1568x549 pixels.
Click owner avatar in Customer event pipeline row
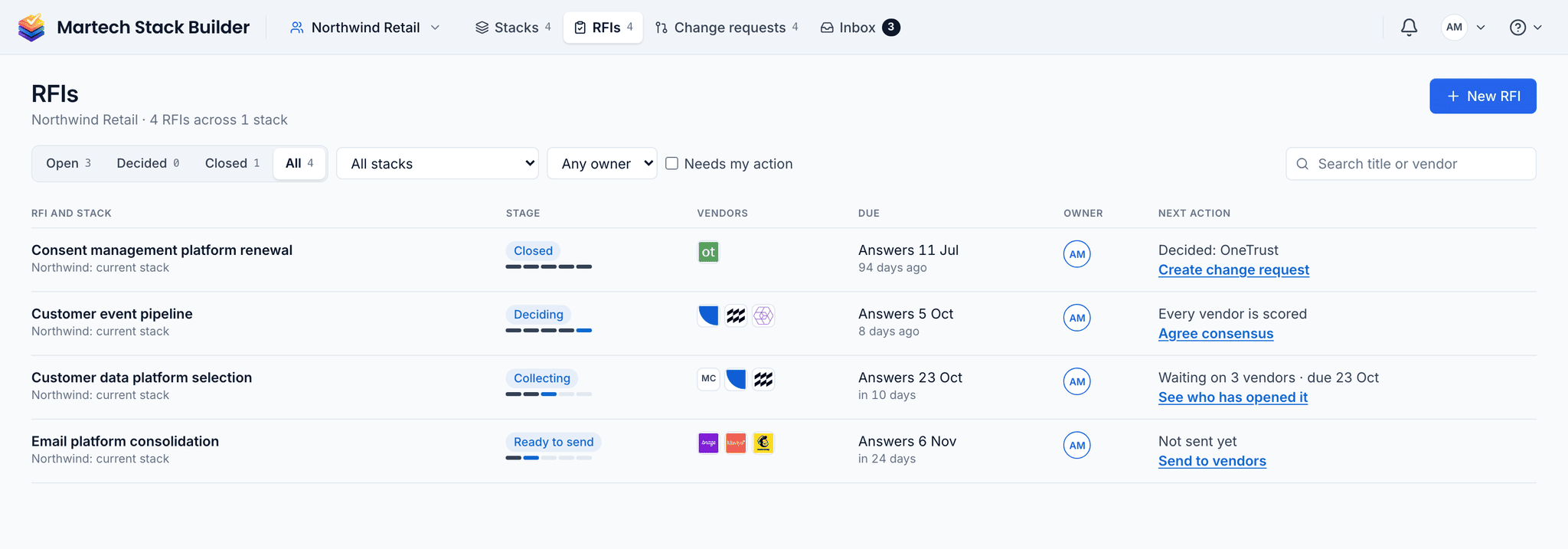[1076, 318]
